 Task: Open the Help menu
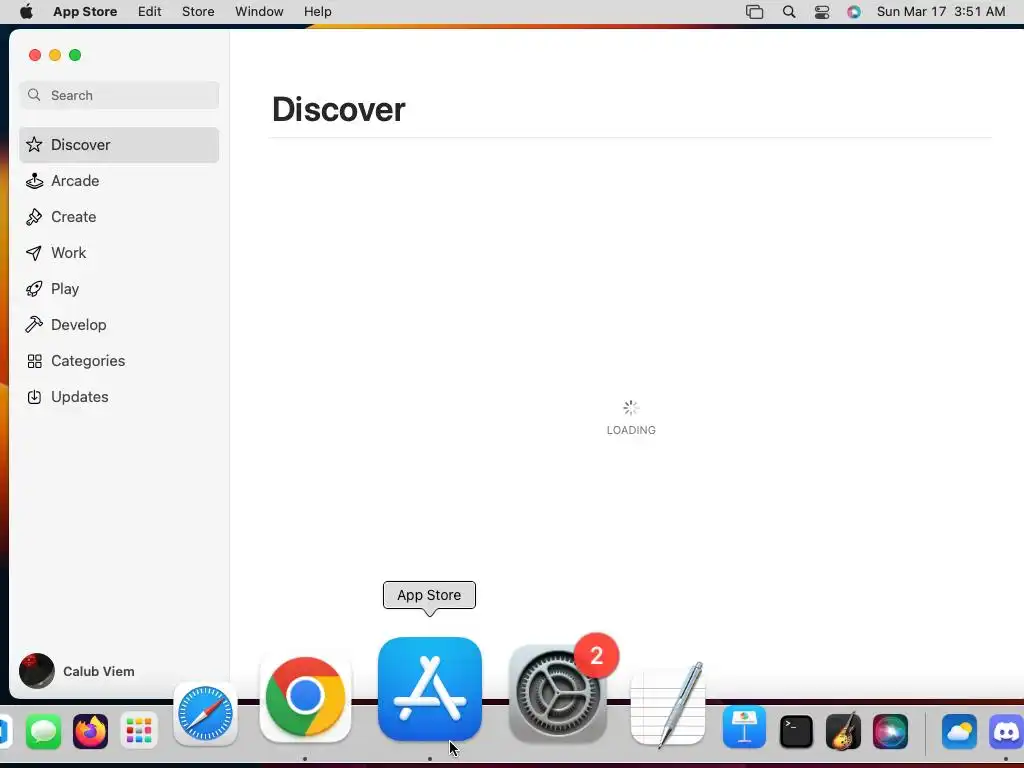317,12
